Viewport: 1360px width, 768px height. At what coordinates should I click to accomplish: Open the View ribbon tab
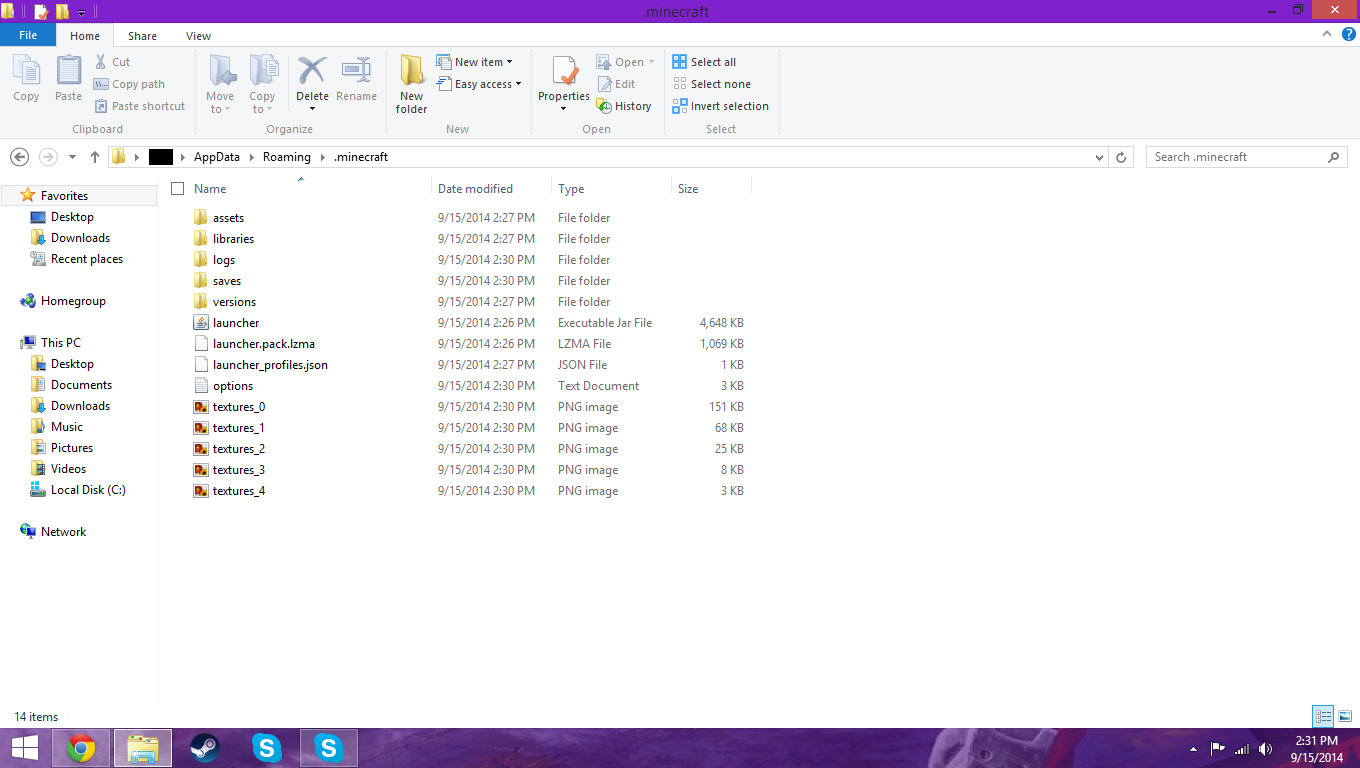[198, 36]
